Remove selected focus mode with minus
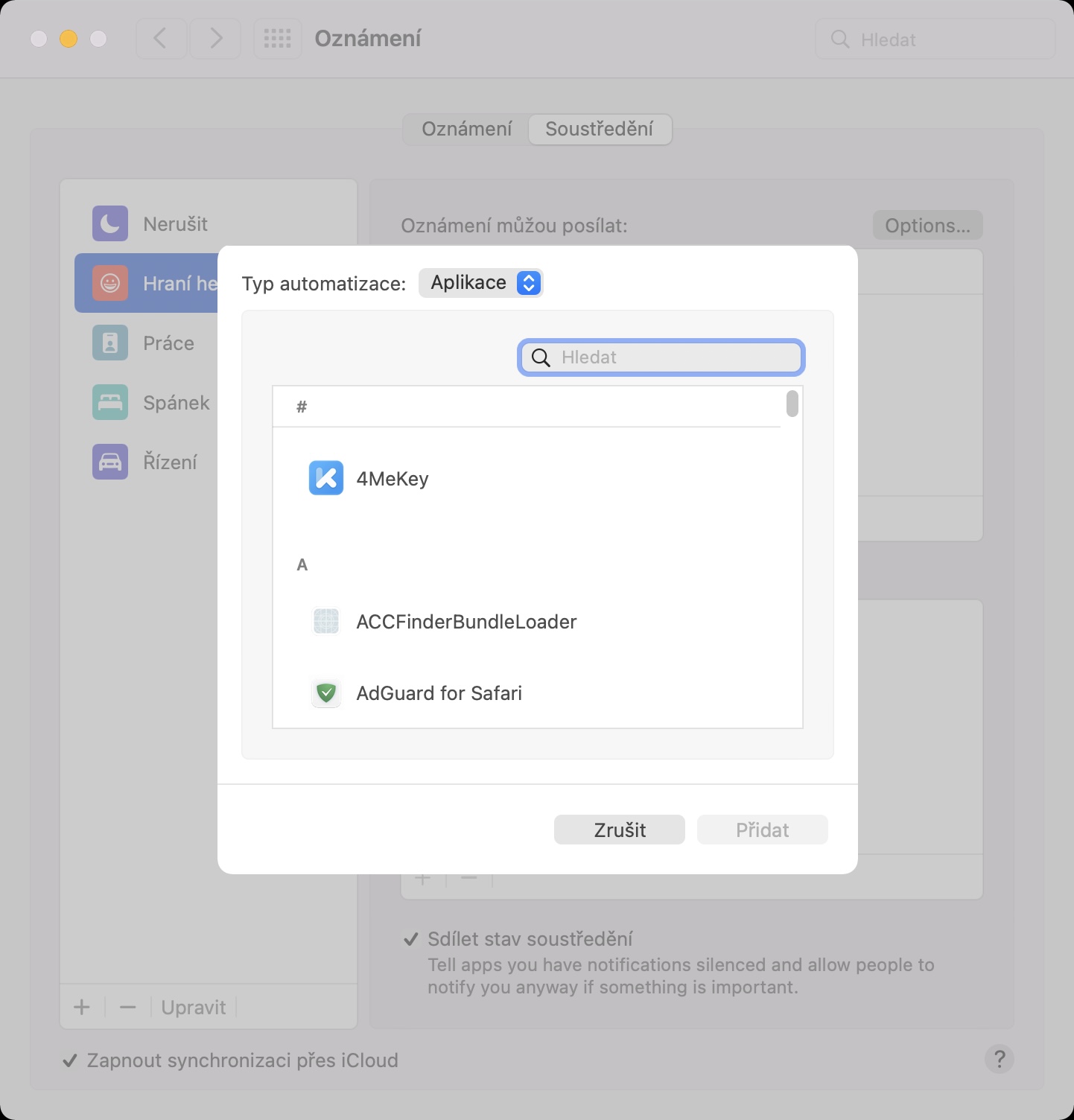Viewport: 1074px width, 1120px height. point(128,1008)
